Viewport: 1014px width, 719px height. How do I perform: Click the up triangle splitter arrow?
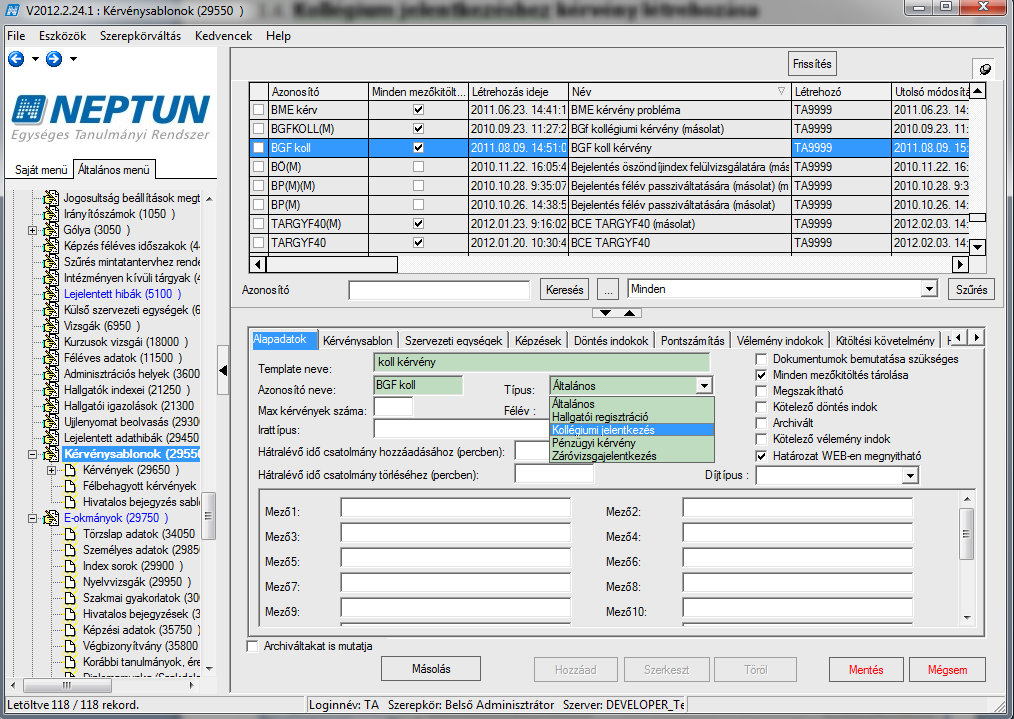pyautogui.click(x=629, y=313)
